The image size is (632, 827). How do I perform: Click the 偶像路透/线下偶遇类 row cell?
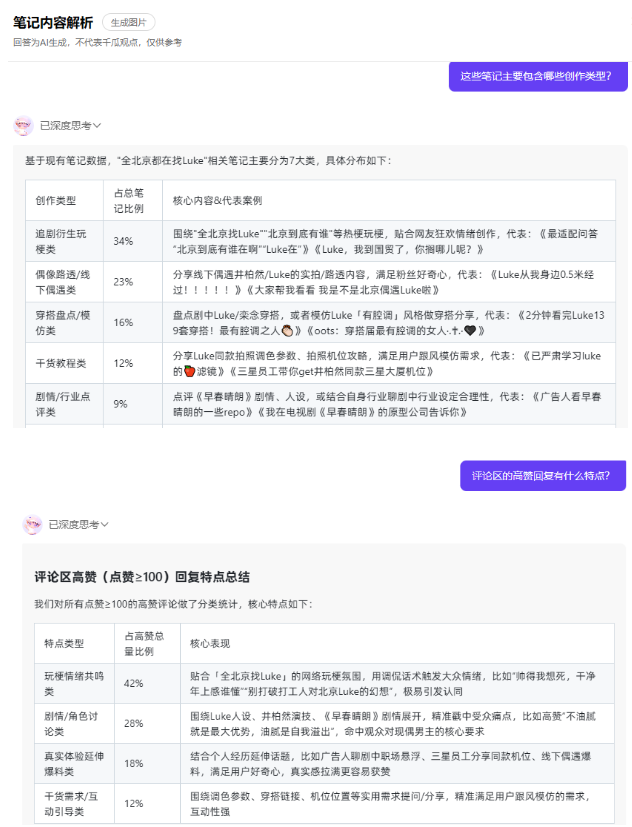[64, 282]
